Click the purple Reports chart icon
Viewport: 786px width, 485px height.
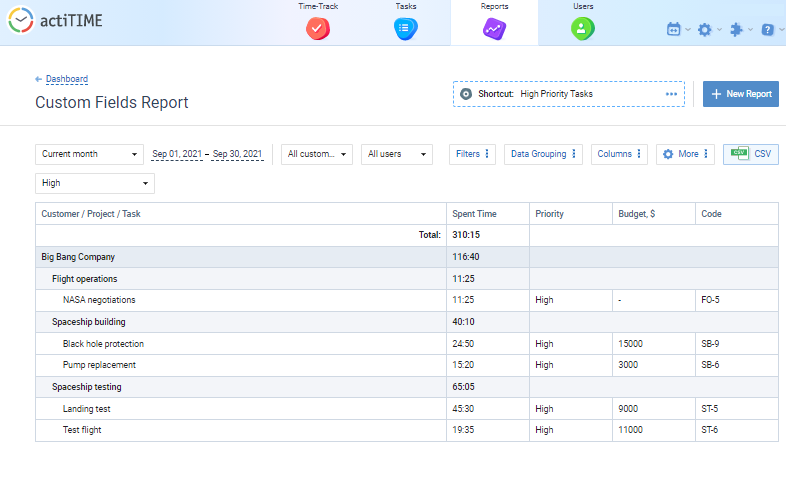[494, 29]
